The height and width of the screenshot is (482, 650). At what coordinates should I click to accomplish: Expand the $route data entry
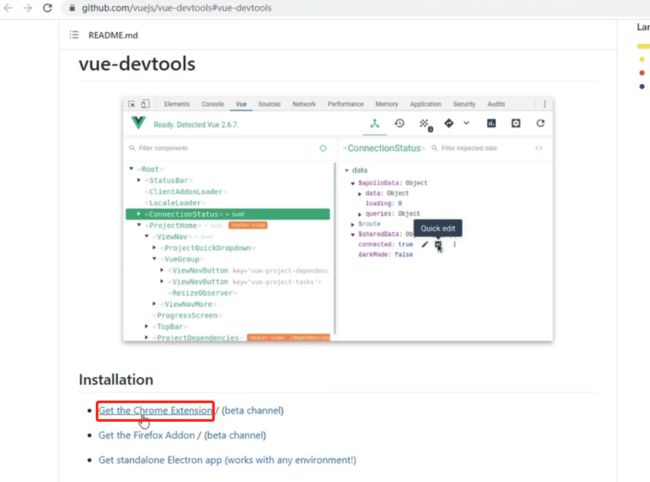point(352,224)
